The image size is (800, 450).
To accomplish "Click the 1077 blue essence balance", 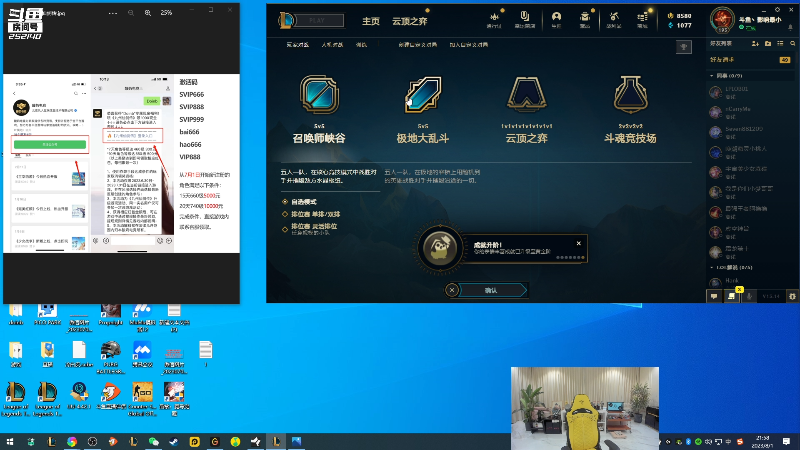I will (680, 25).
